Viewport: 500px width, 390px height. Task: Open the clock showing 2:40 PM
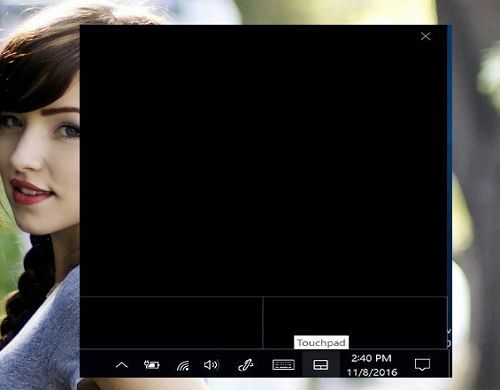372,365
